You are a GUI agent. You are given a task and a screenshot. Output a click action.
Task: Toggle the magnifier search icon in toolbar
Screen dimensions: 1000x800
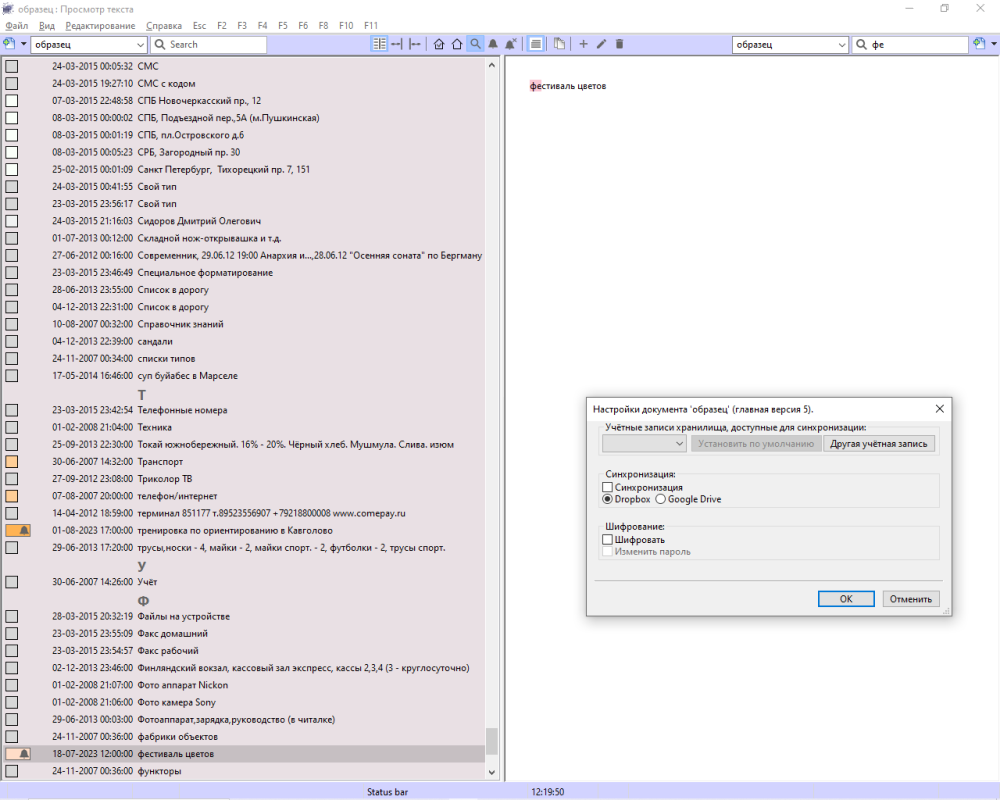point(475,44)
